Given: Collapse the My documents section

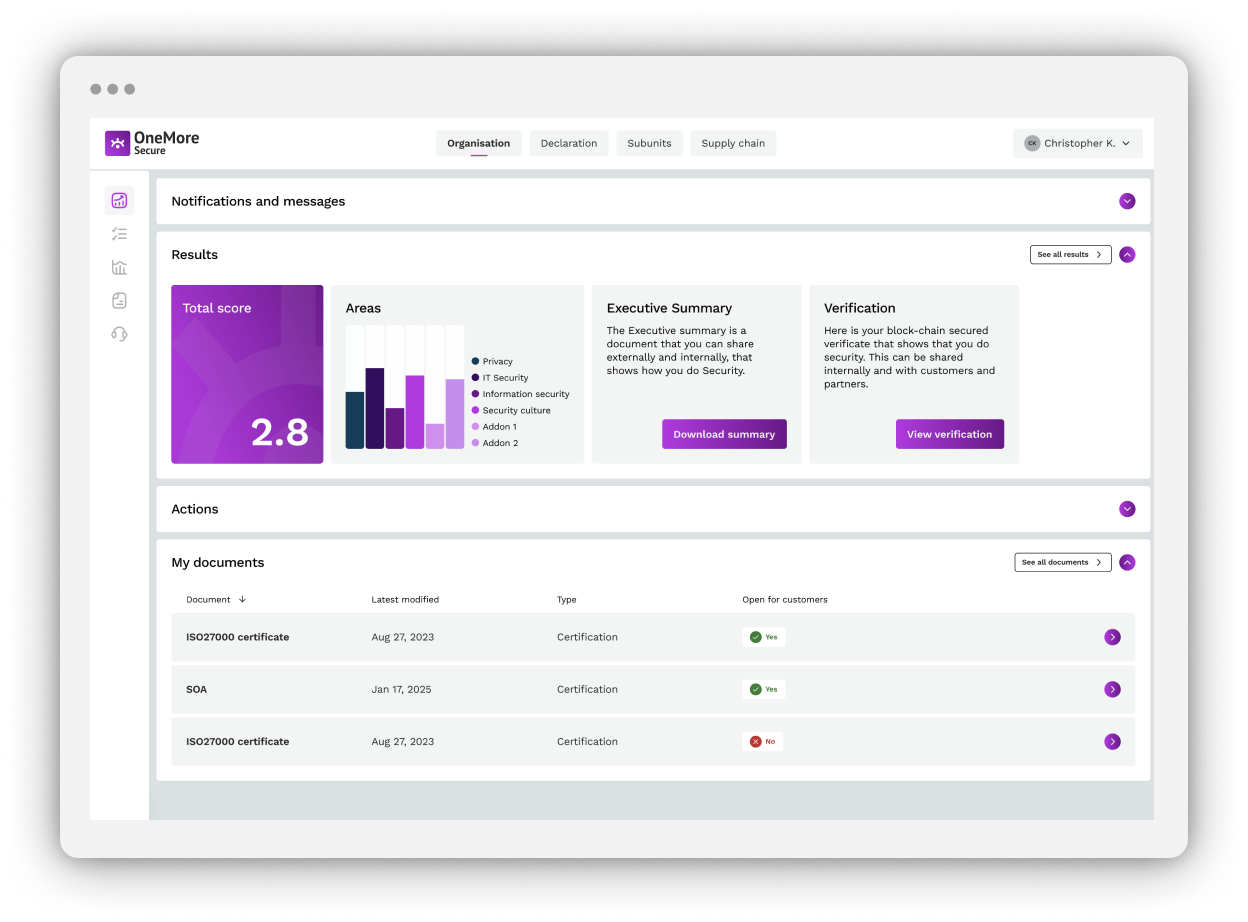Looking at the screenshot, I should pyautogui.click(x=1127, y=562).
